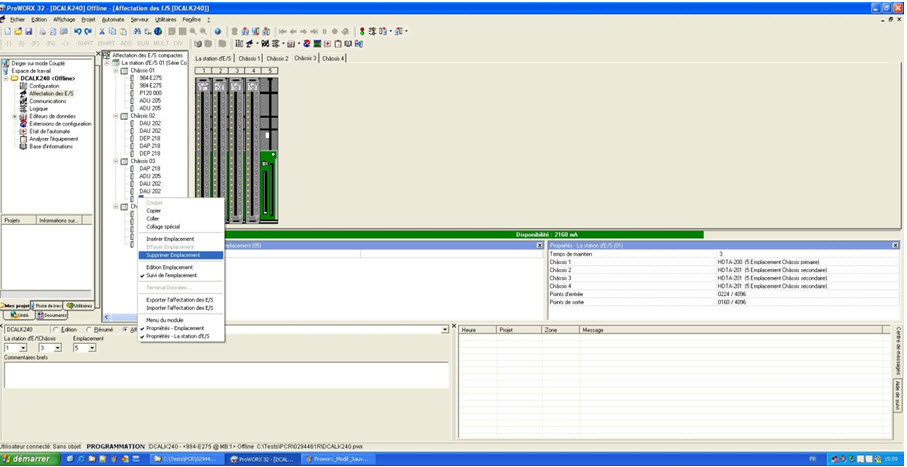Open the Utilitaires menu
Viewport: 907px width, 467px height.
pyautogui.click(x=165, y=19)
